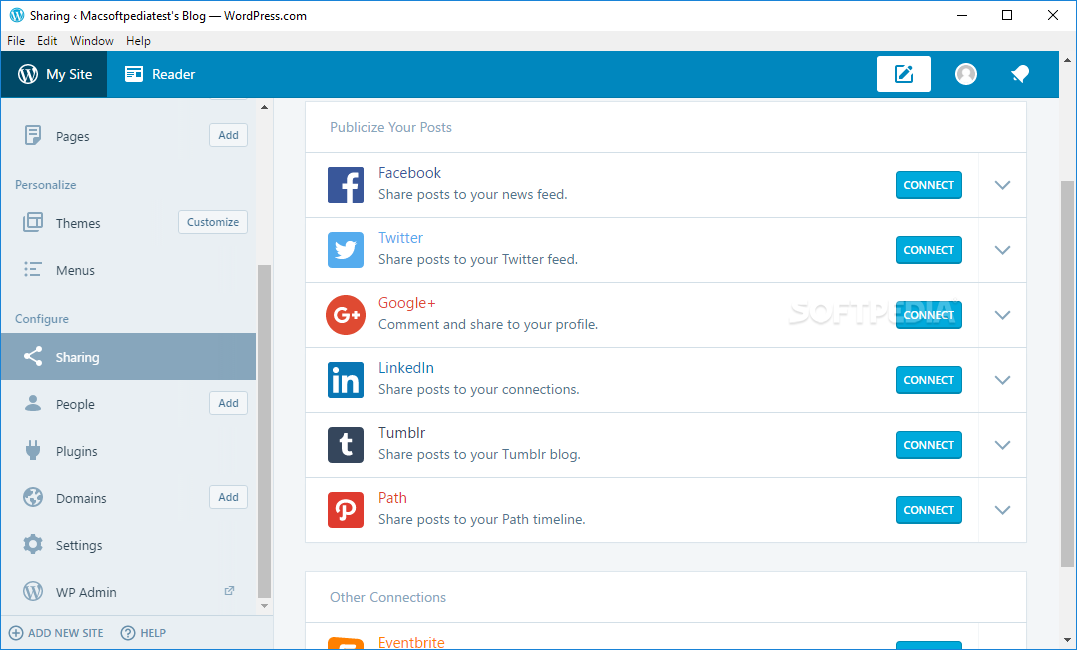This screenshot has width=1077, height=650.
Task: Connect the LinkedIn account
Action: (929, 380)
